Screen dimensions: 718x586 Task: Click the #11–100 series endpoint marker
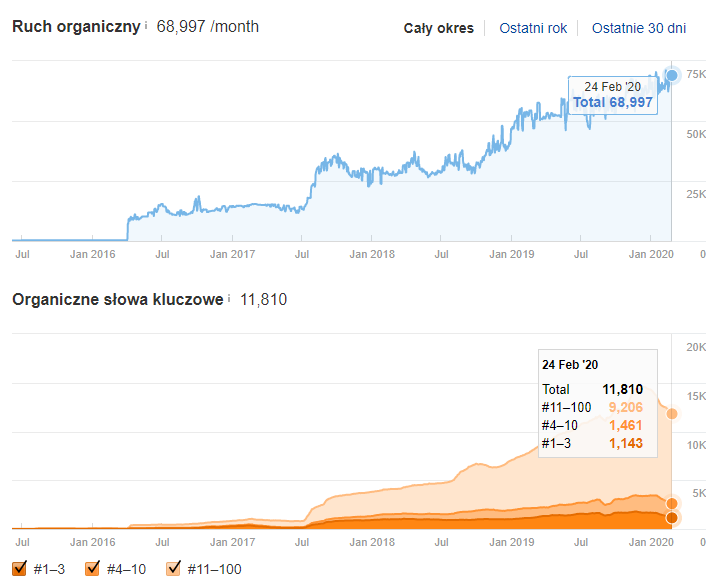(672, 414)
